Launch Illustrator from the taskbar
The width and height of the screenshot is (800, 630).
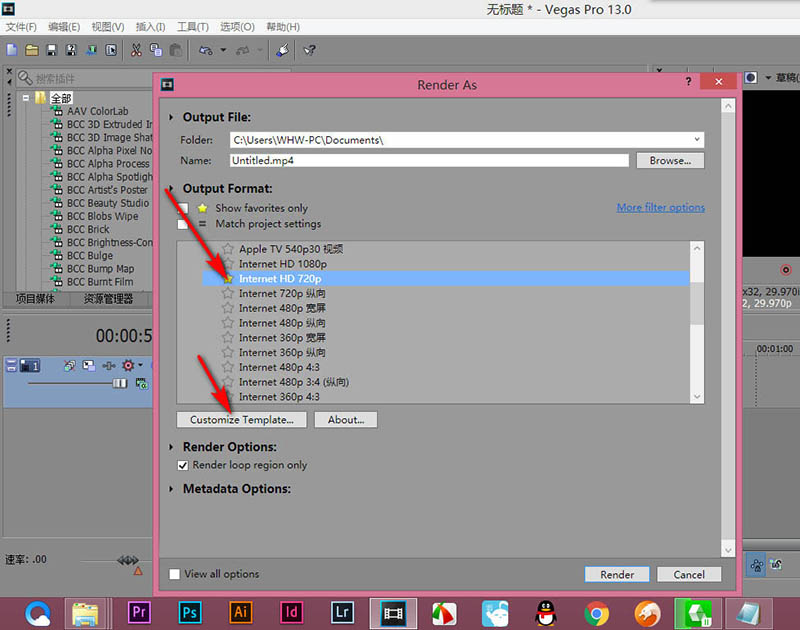tap(240, 612)
